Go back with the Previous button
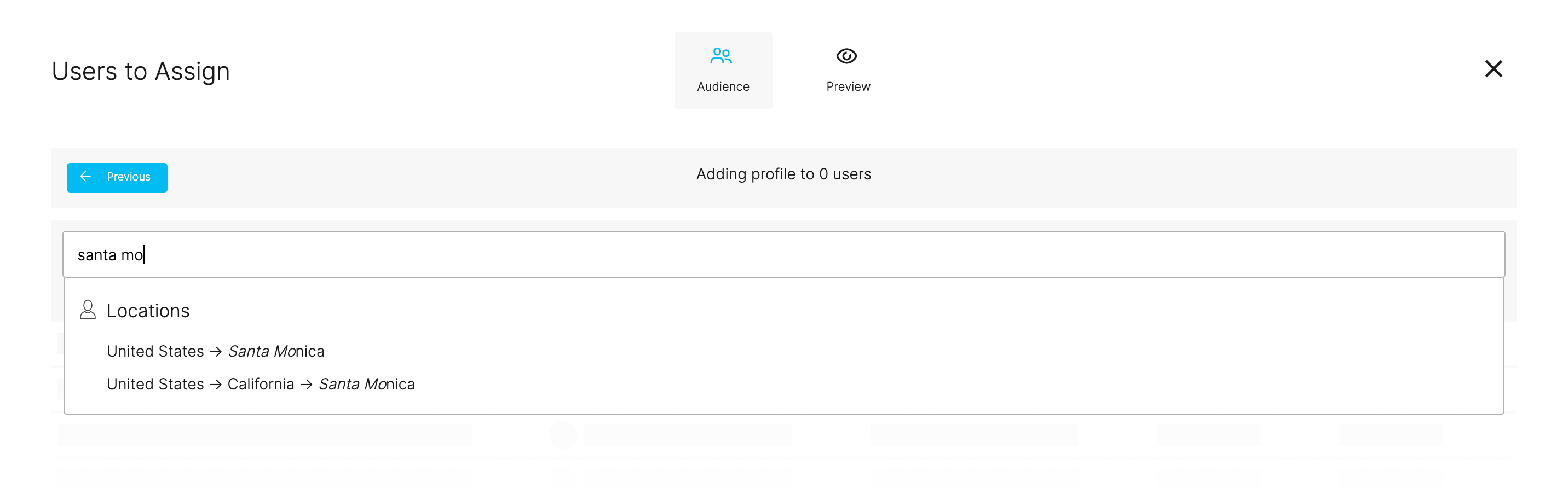Viewport: 1568px width, 489px height. (x=117, y=178)
